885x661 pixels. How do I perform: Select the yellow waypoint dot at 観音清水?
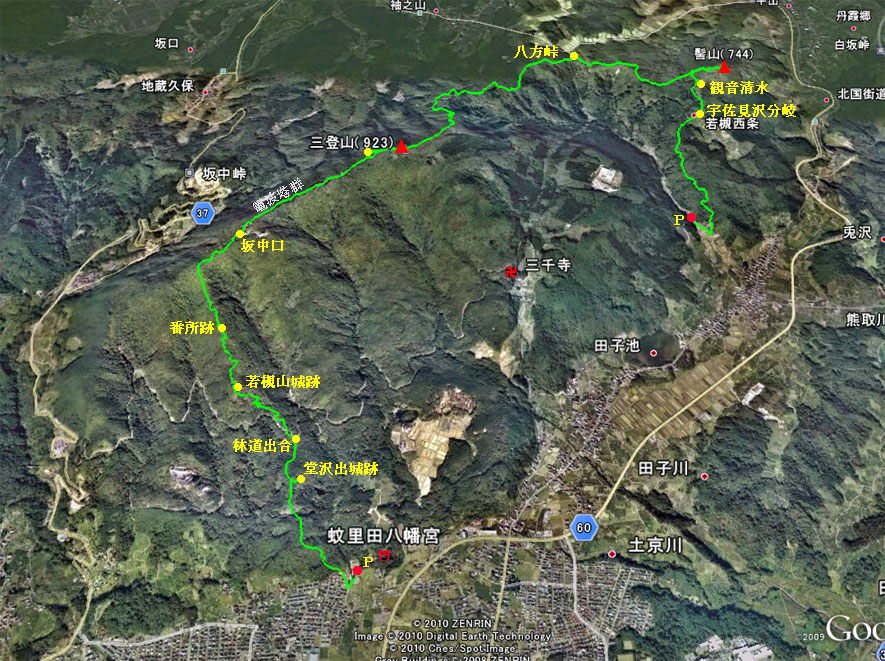tap(701, 84)
